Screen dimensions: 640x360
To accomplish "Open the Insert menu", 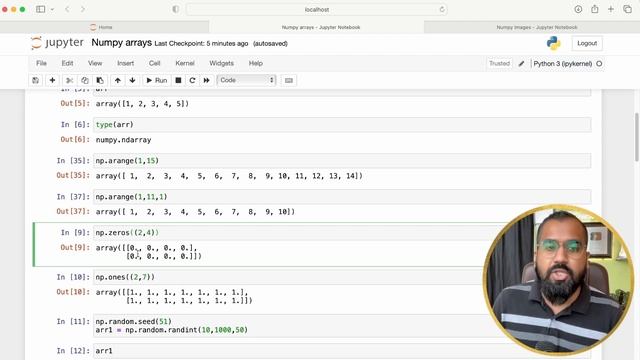I will [x=125, y=63].
